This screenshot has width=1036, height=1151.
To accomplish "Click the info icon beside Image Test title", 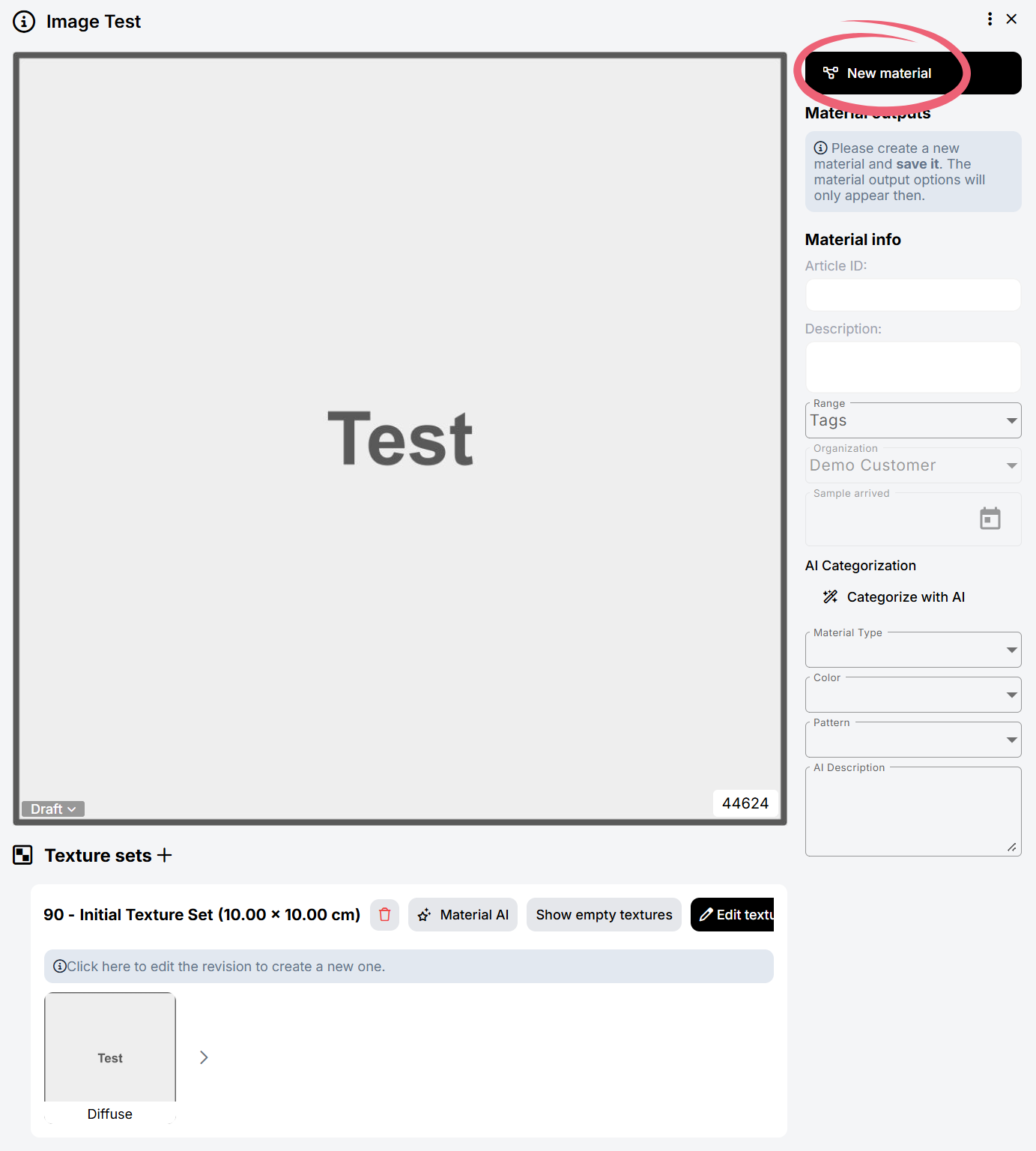I will (24, 22).
